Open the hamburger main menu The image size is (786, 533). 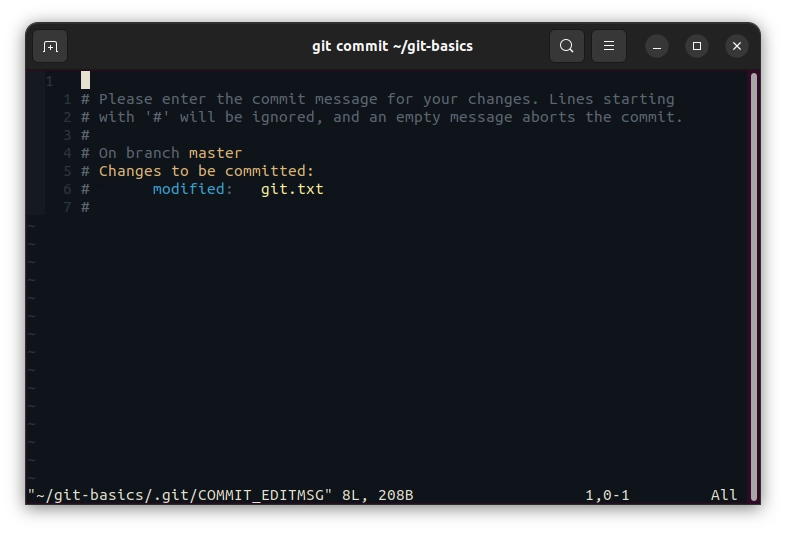608,46
